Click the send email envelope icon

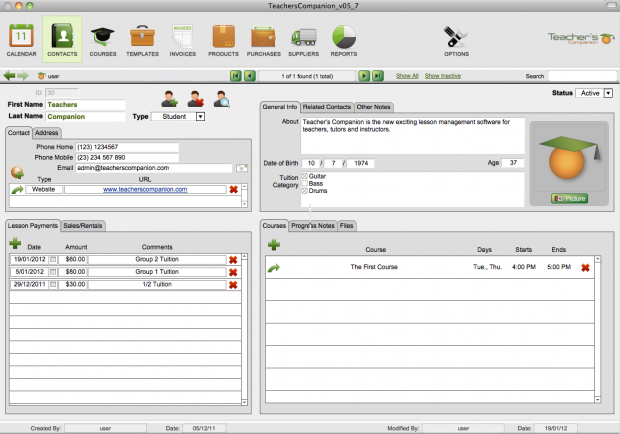242,168
